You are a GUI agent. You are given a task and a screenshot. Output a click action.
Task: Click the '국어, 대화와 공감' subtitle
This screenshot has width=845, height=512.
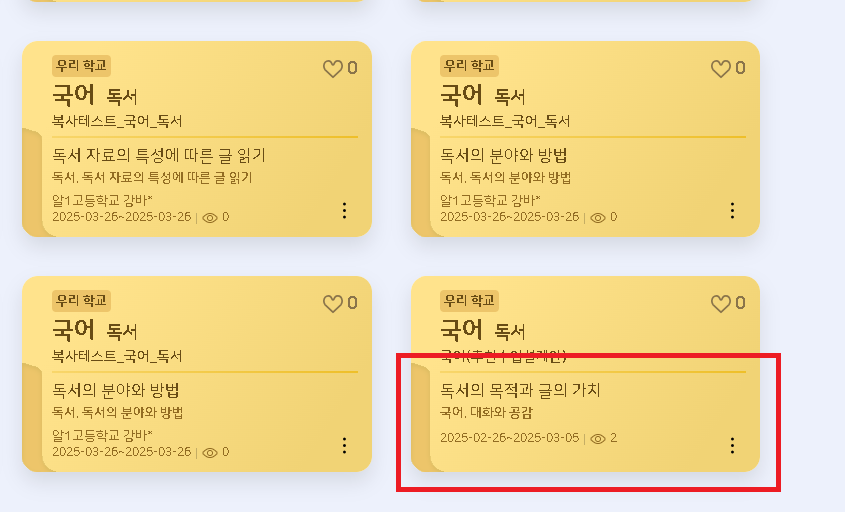click(x=486, y=412)
